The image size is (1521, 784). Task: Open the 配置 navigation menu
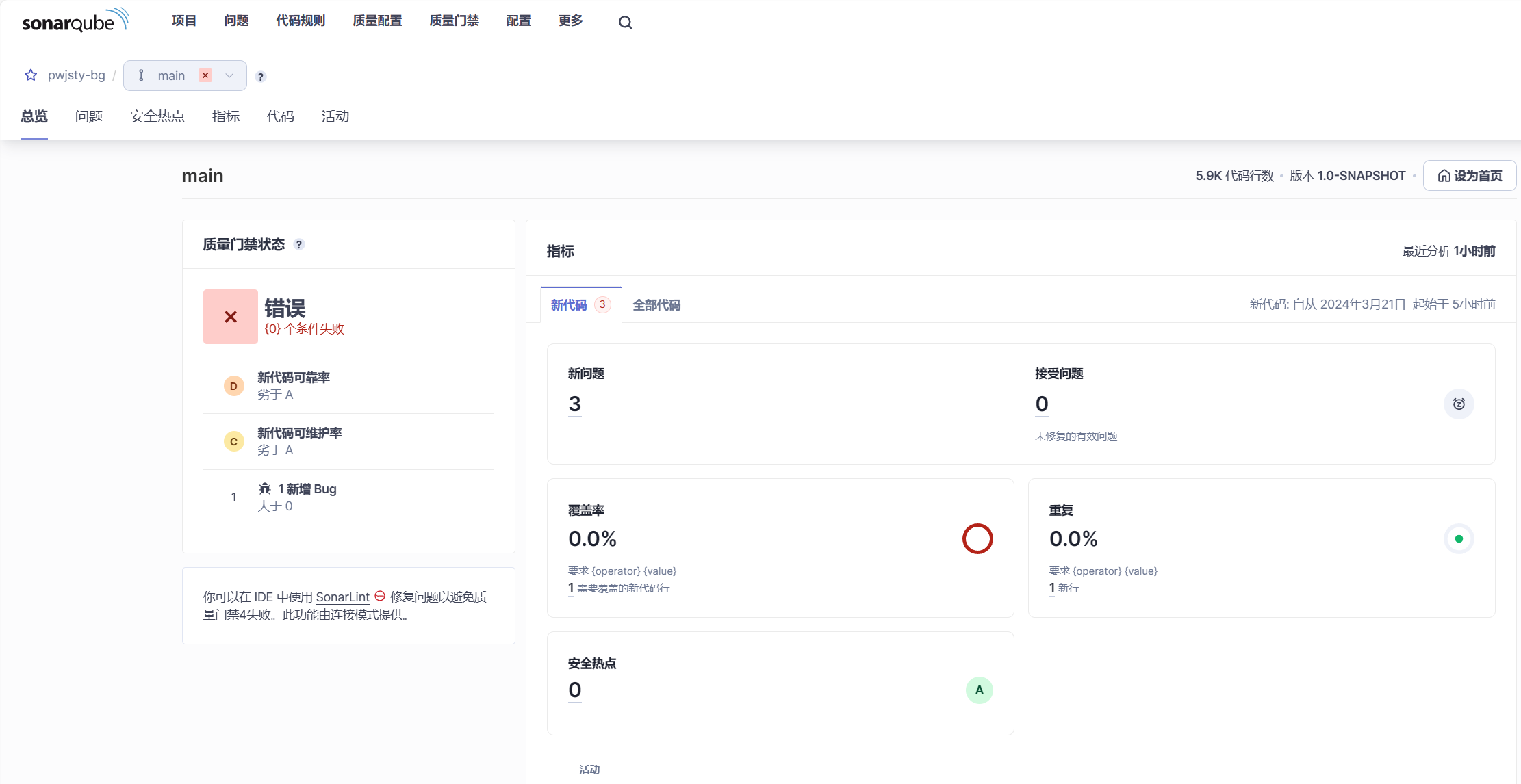coord(518,21)
